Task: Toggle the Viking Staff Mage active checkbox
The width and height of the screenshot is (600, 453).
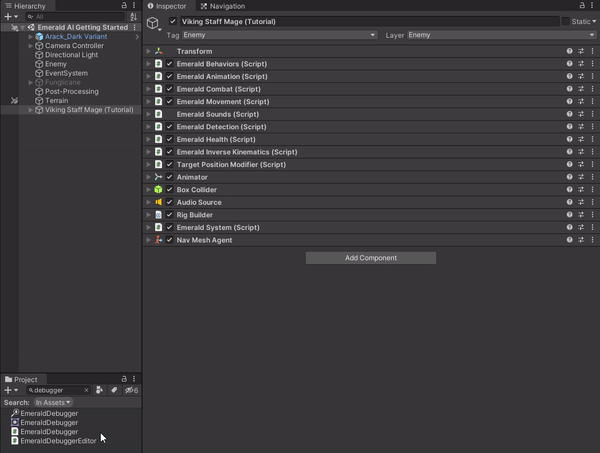Action: pyautogui.click(x=173, y=21)
